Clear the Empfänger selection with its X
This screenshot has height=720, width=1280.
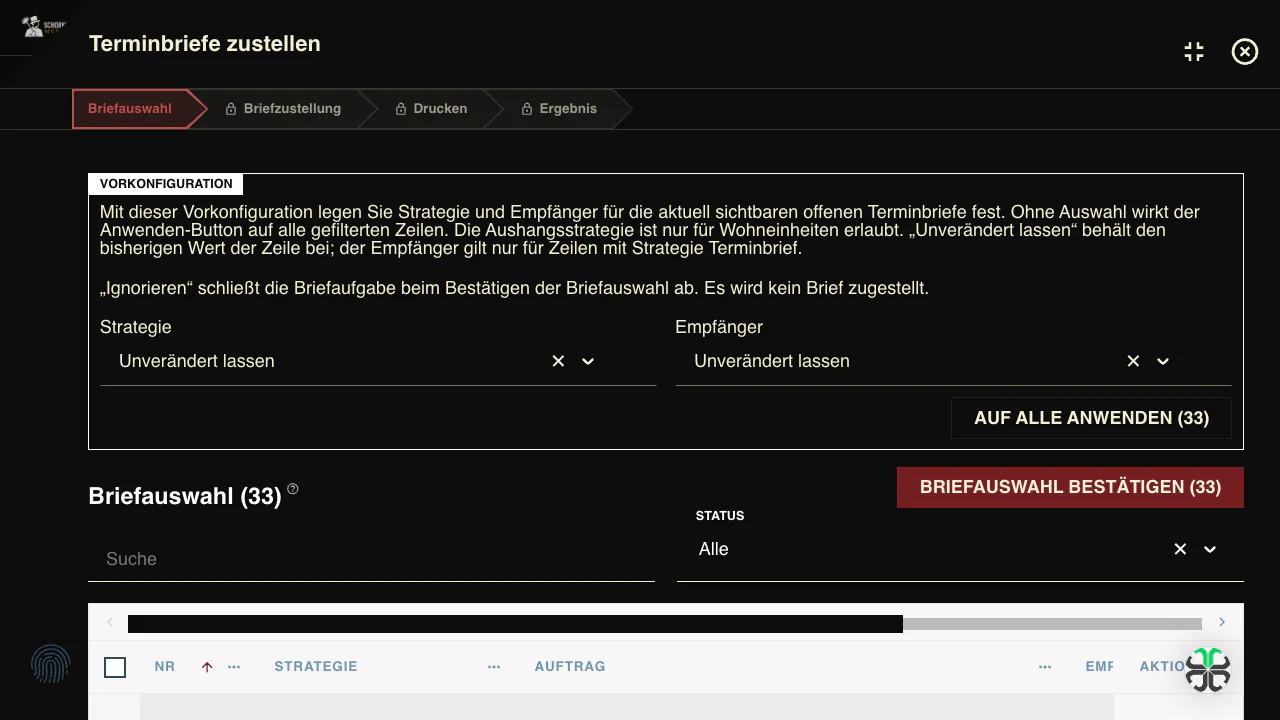(x=1133, y=361)
